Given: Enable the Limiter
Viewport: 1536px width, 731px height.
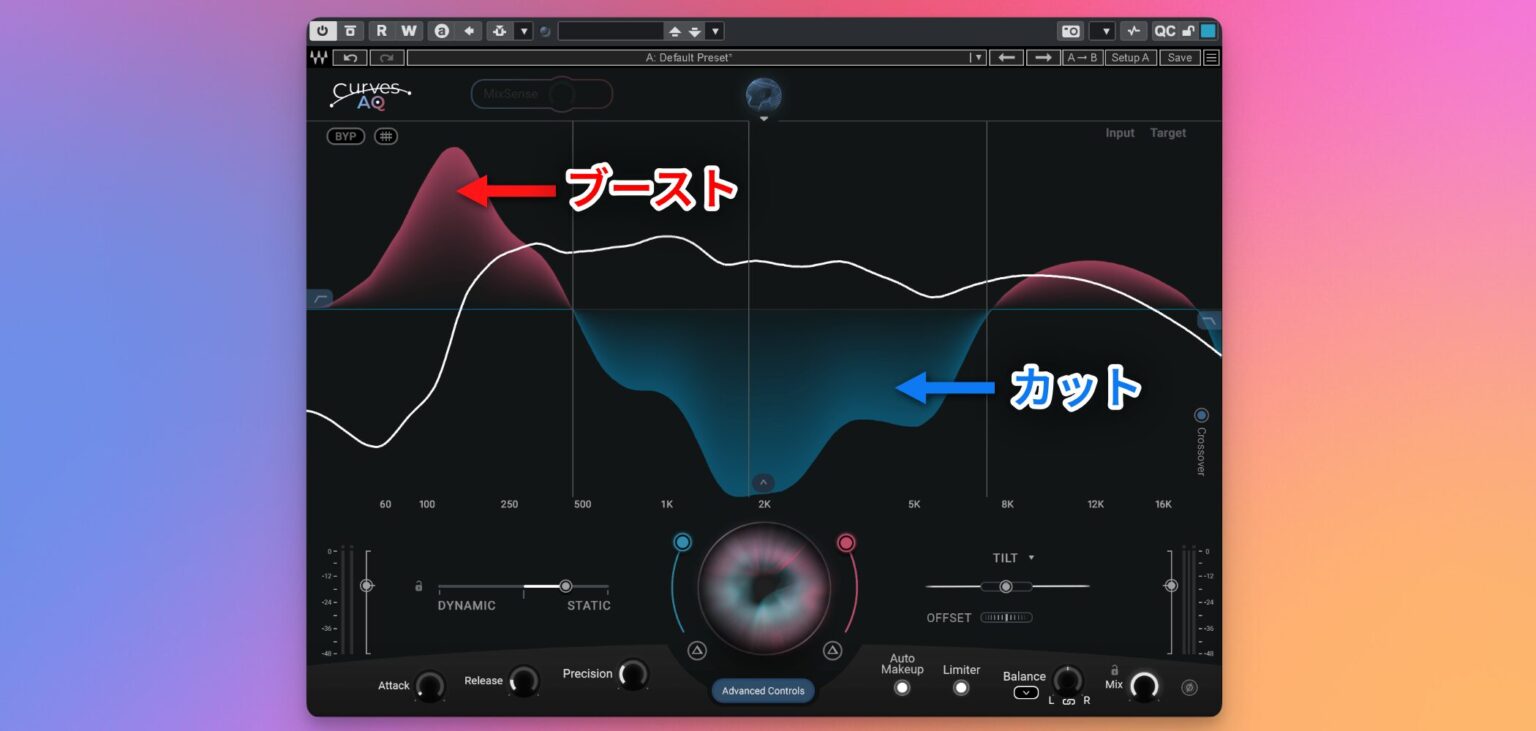Looking at the screenshot, I should point(960,688).
